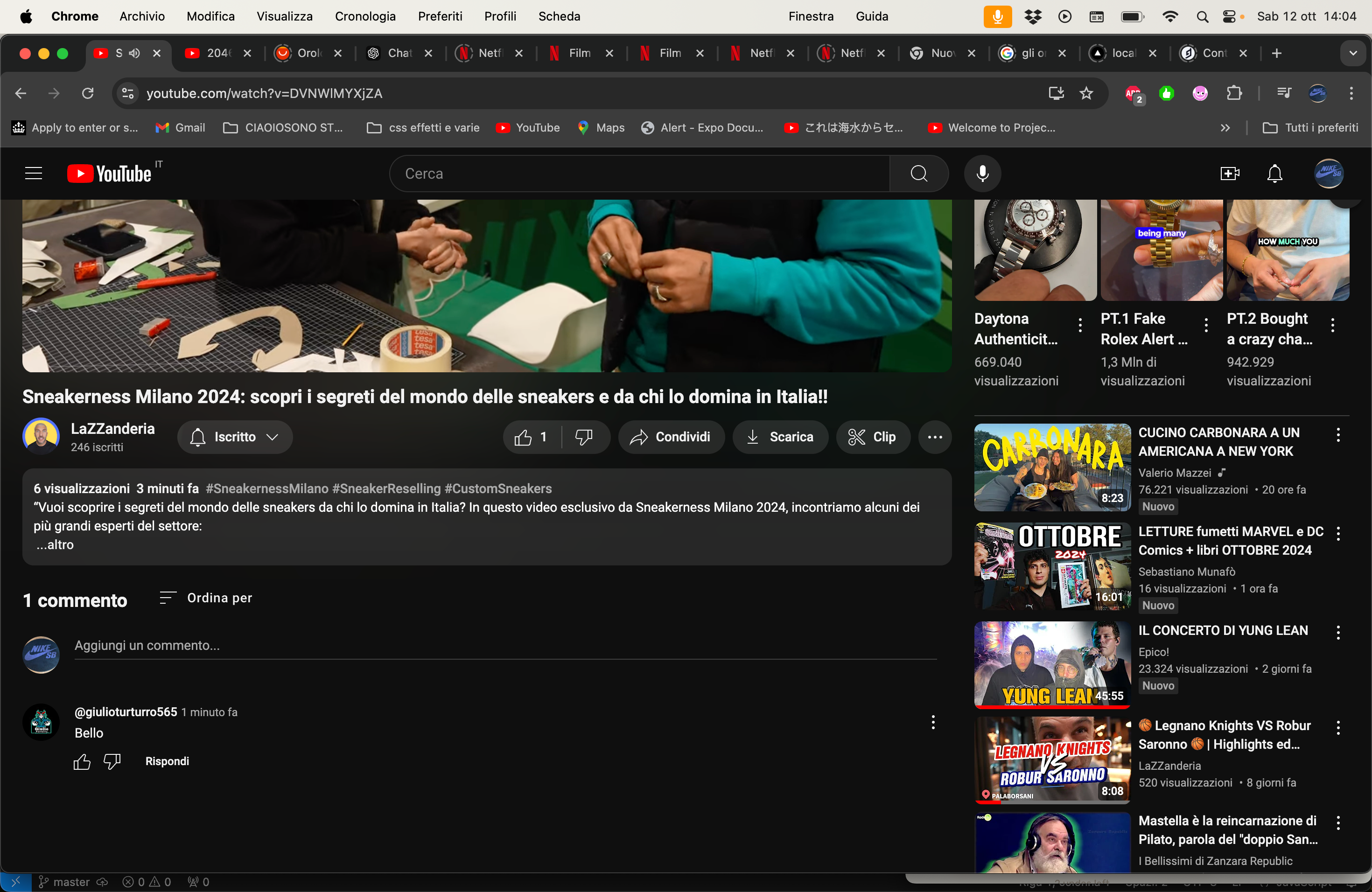
Task: Open the Yung Lean concert thumbnail
Action: [x=1052, y=665]
